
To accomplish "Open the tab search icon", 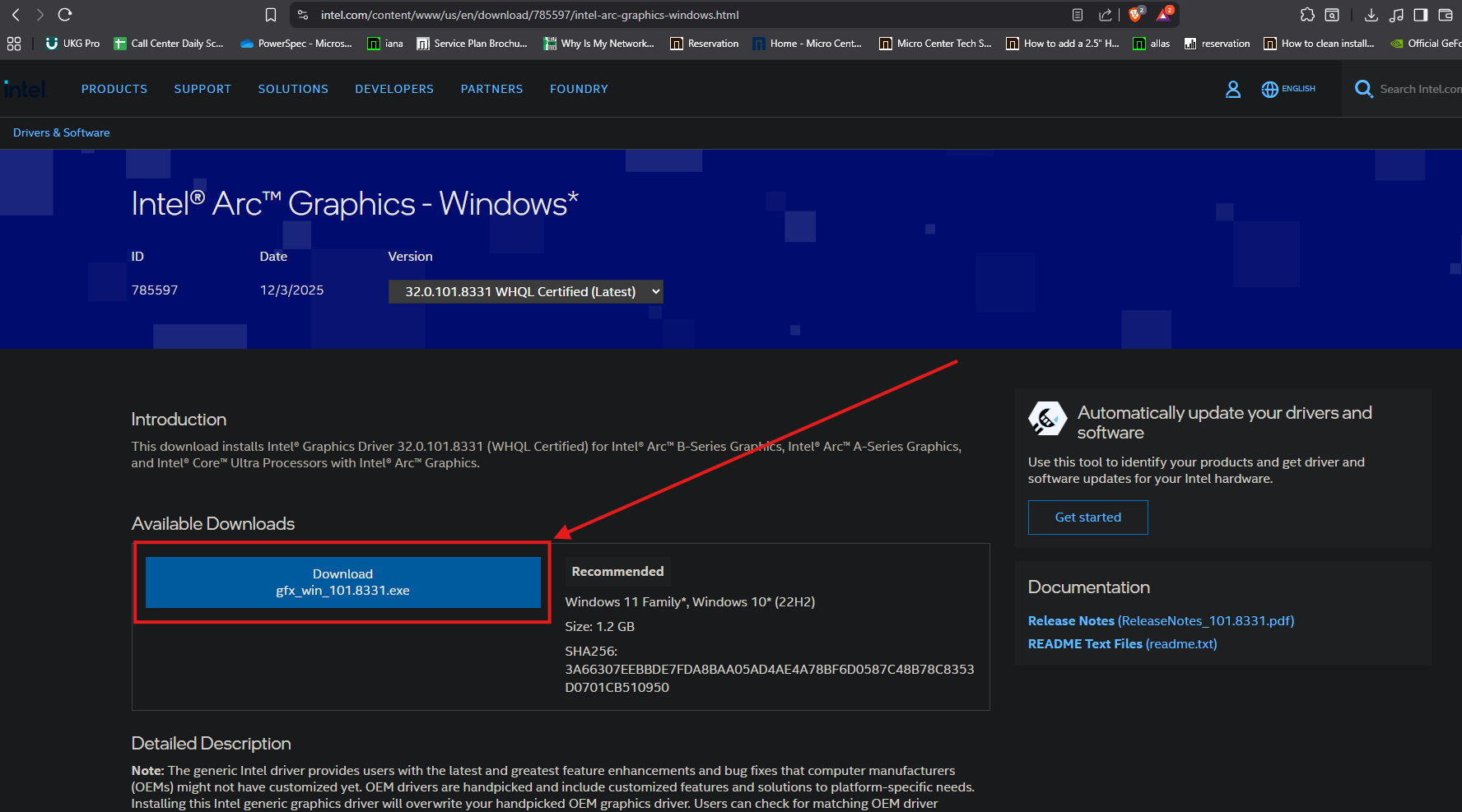I will pos(1332,15).
